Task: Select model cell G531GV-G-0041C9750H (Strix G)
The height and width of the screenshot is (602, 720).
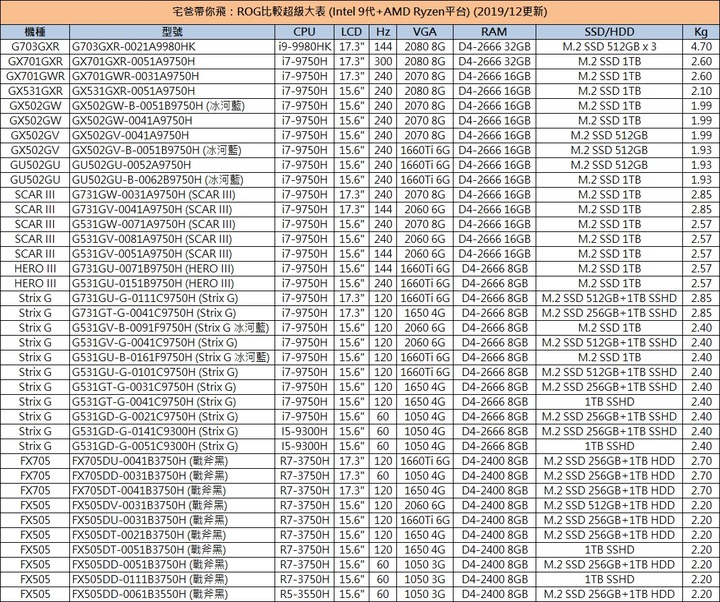Action: point(172,343)
